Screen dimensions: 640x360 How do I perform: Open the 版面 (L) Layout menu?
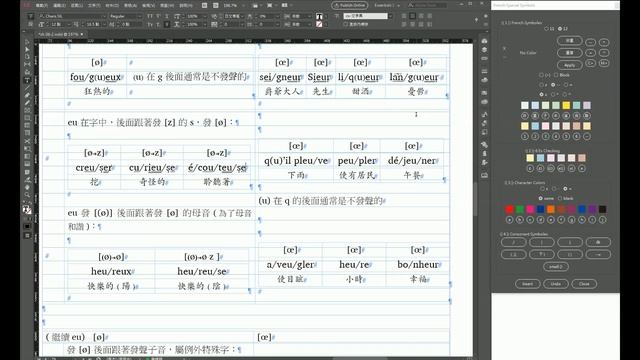pos(77,6)
